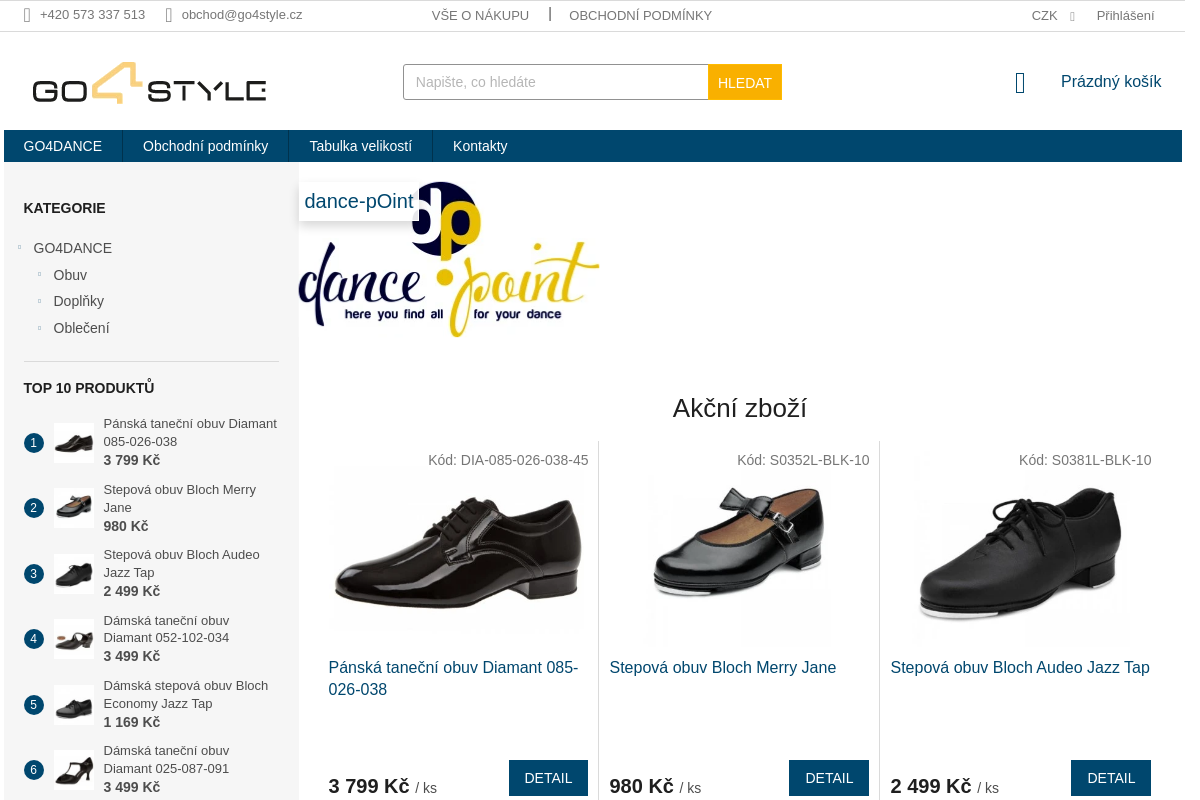Open top product number 1 thumbnail
1200x800 pixels.
point(74,443)
